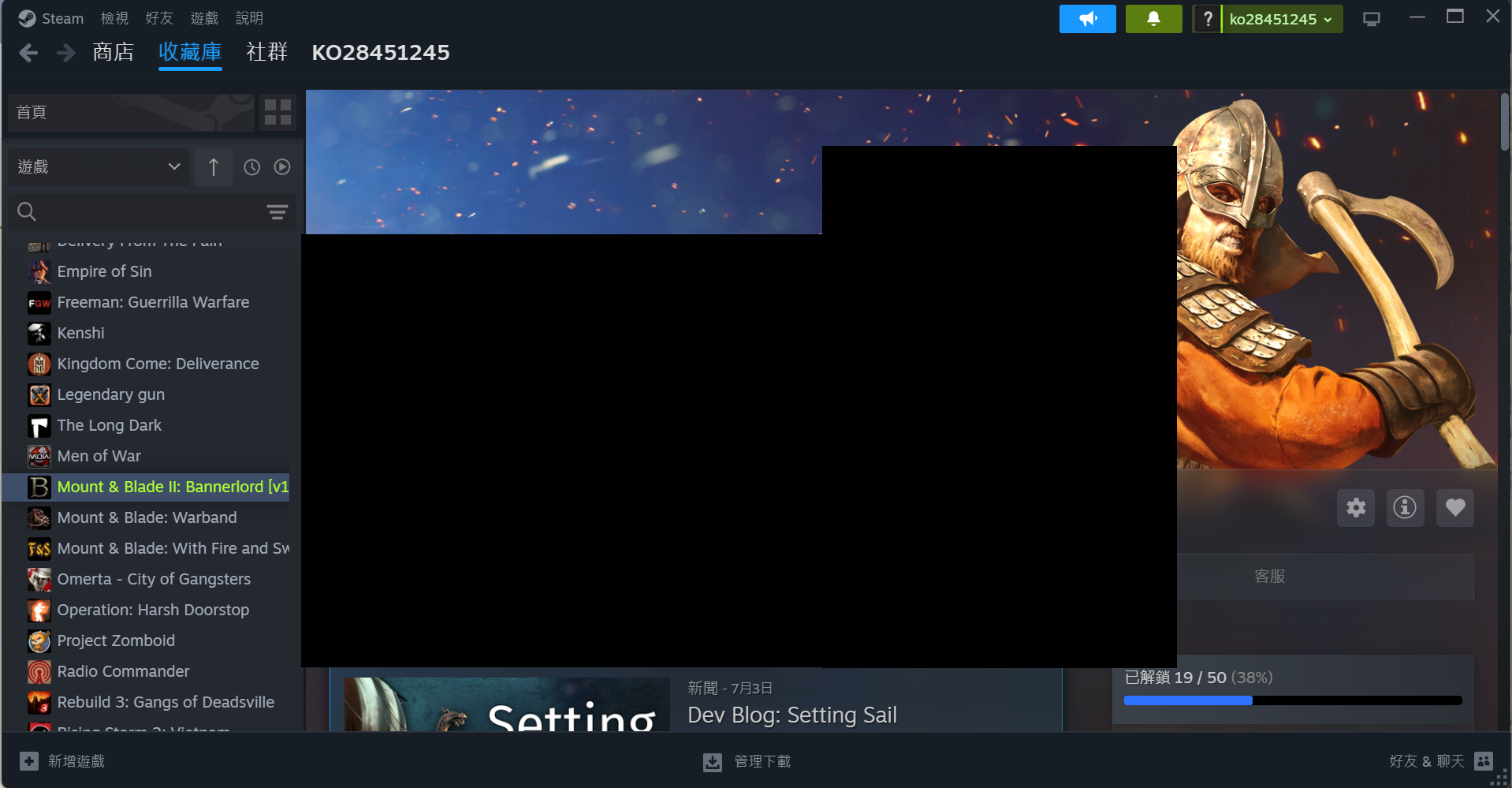Click the sort ascending arrow icon

[x=214, y=166]
